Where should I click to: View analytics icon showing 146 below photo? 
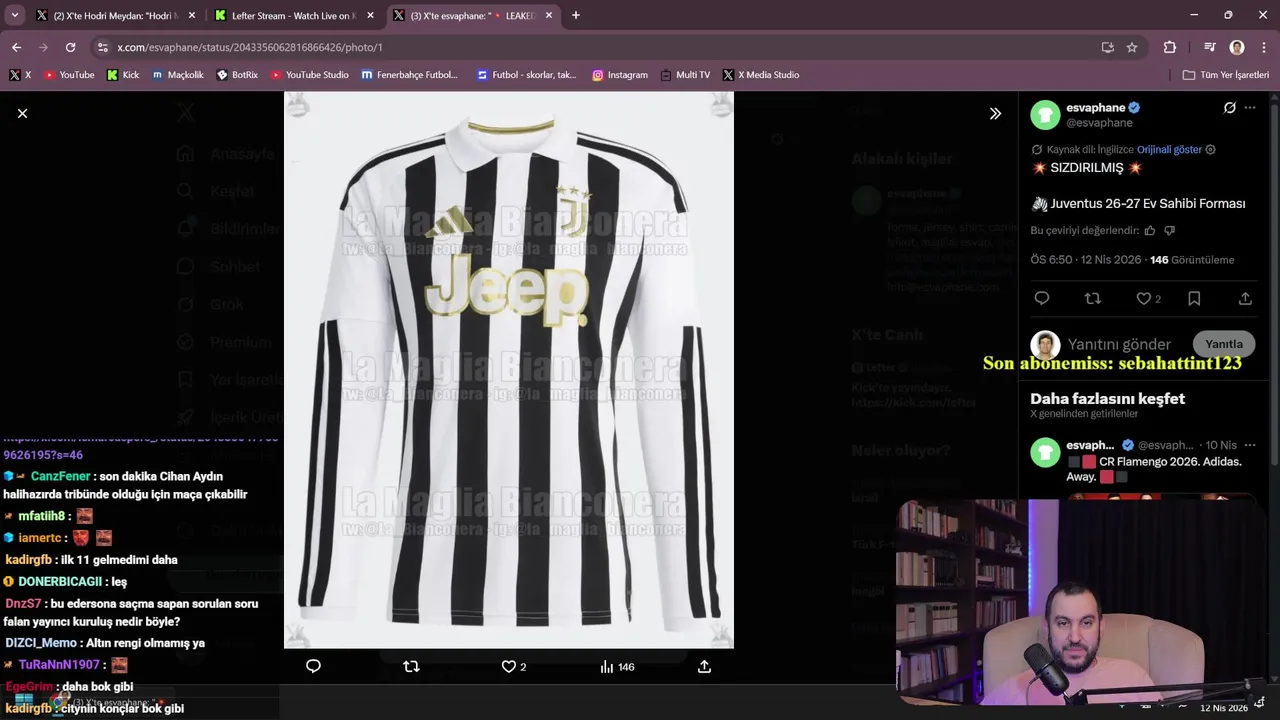[617, 667]
